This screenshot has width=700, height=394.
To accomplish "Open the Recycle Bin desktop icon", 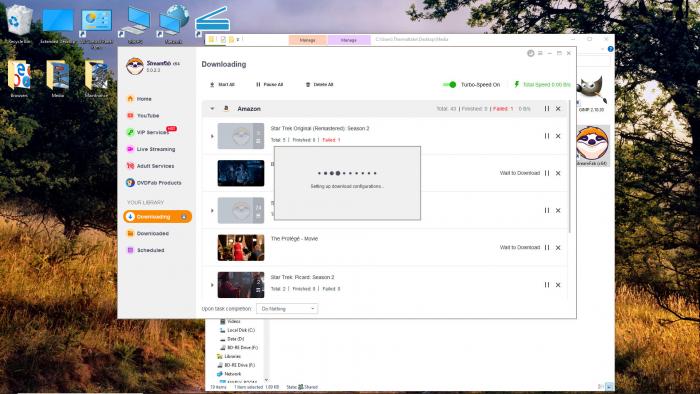I will pyautogui.click(x=19, y=25).
